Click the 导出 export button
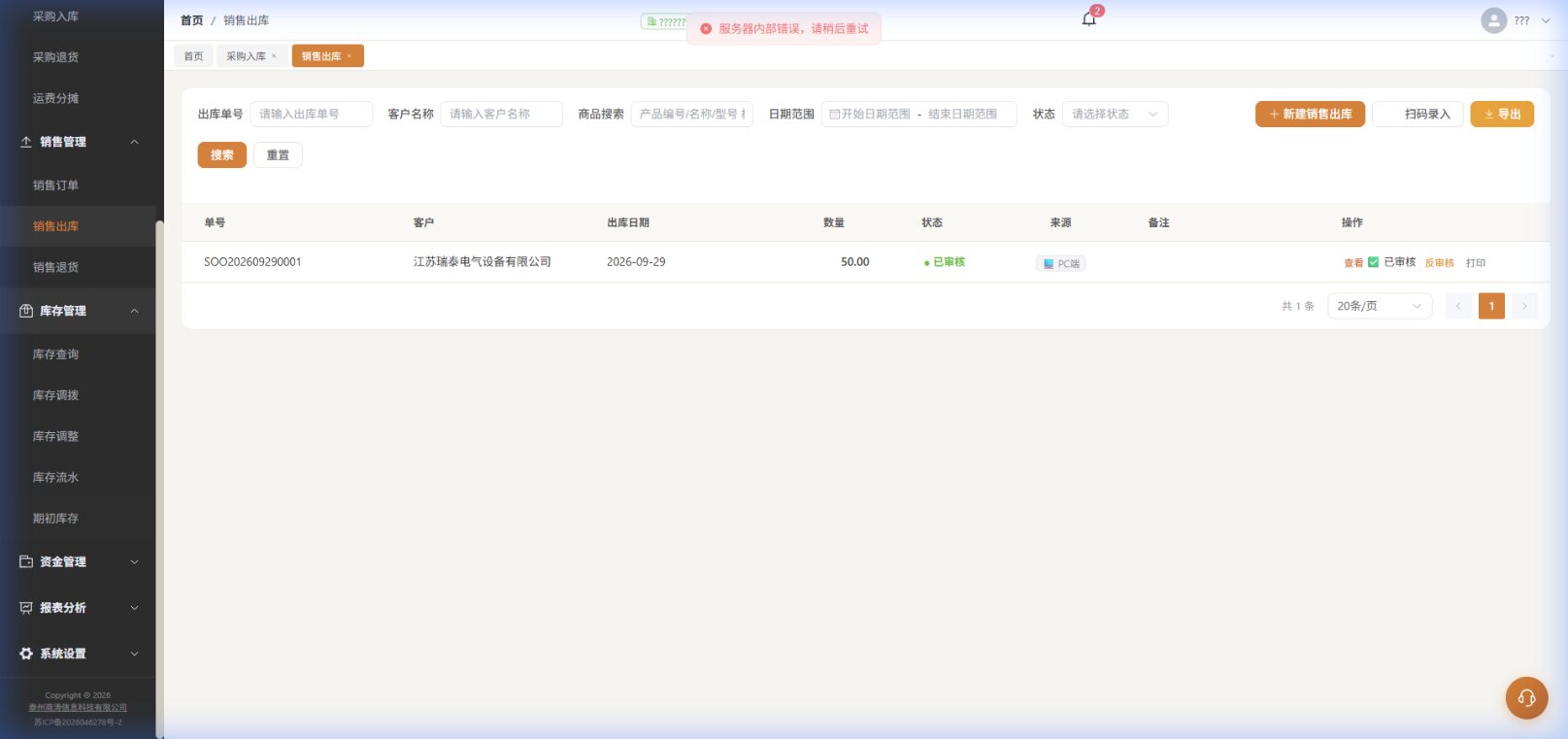 (1502, 115)
